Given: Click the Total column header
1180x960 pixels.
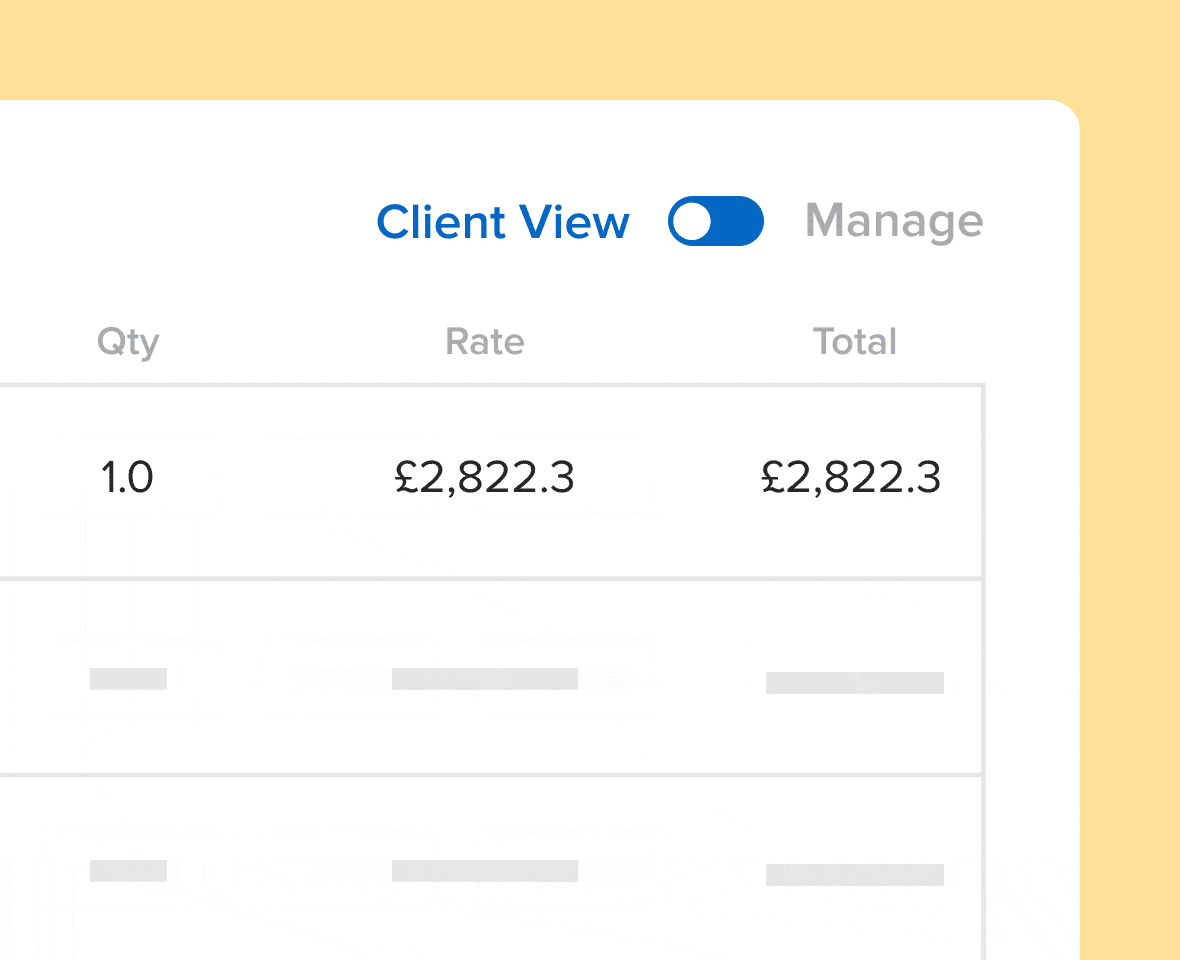Looking at the screenshot, I should pos(855,342).
